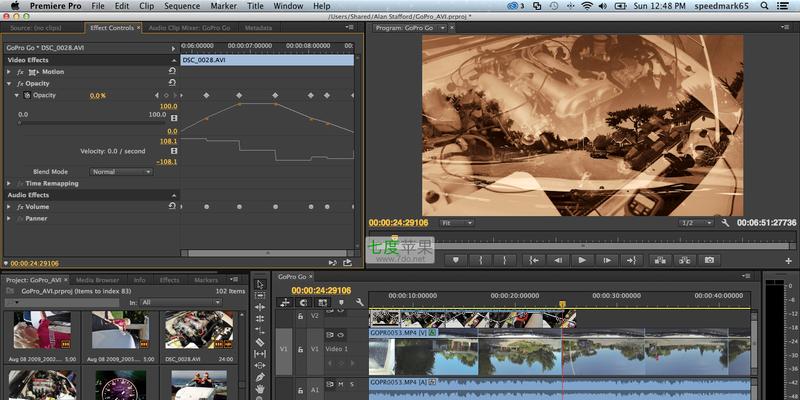800x400 pixels.
Task: Open the 1/2 playback resolution dropdown
Action: [x=696, y=223]
